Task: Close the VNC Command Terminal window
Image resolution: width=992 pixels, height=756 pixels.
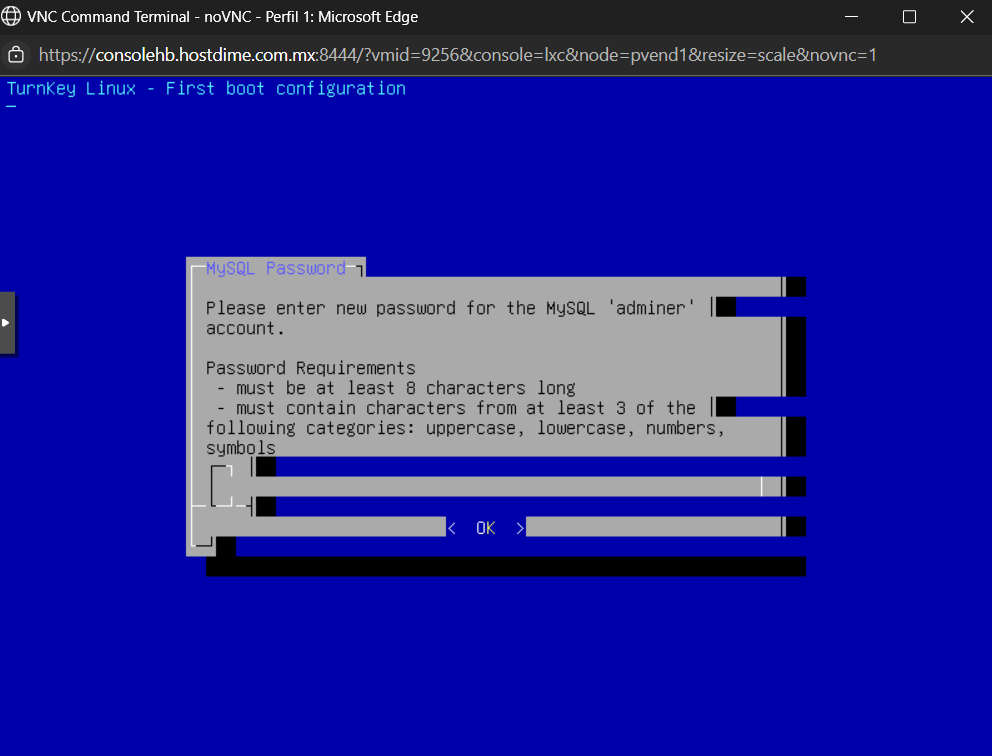Action: click(966, 17)
